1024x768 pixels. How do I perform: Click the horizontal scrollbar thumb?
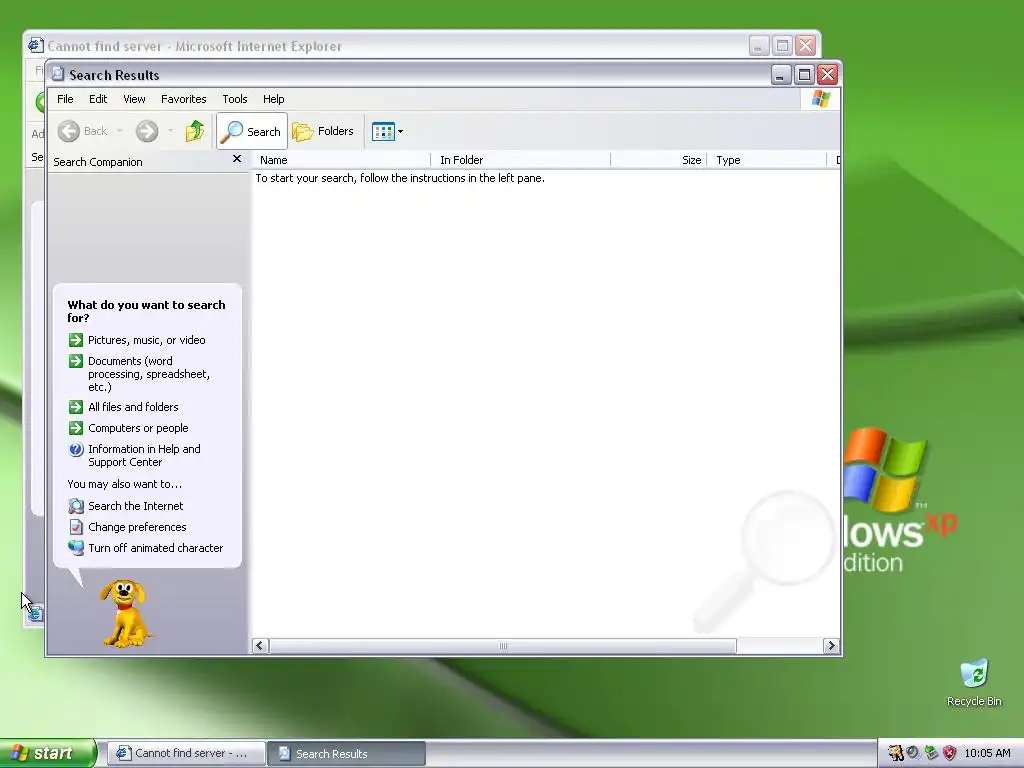point(502,646)
